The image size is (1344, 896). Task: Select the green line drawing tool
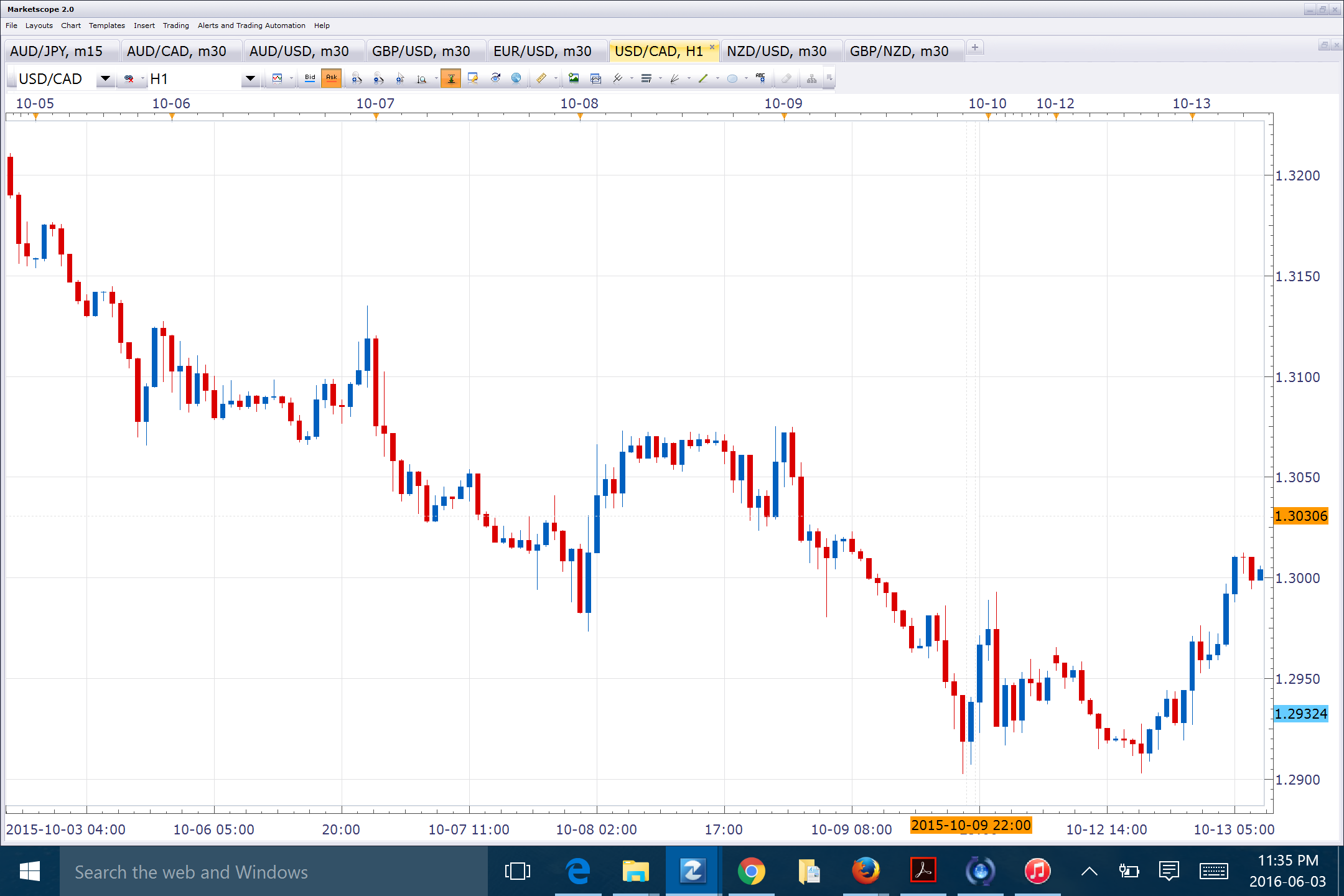(703, 78)
